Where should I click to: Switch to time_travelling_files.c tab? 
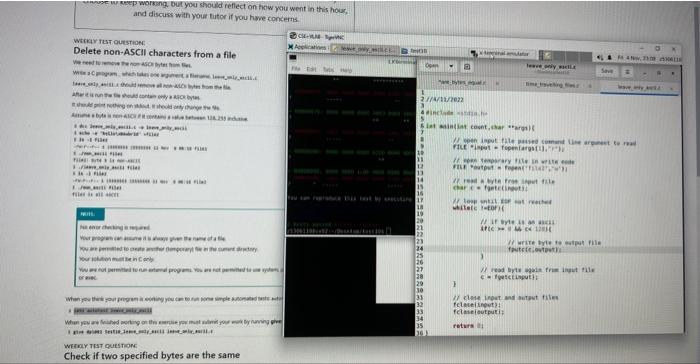click(x=552, y=84)
